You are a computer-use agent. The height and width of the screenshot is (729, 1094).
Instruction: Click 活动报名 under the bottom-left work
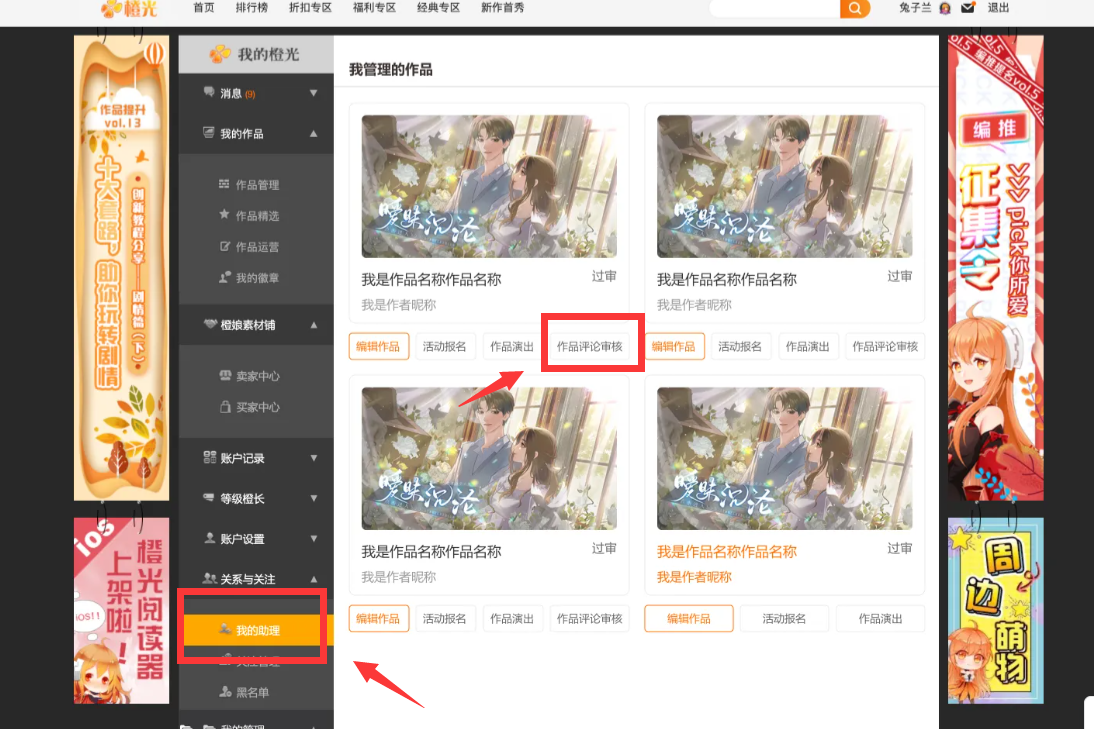(444, 619)
